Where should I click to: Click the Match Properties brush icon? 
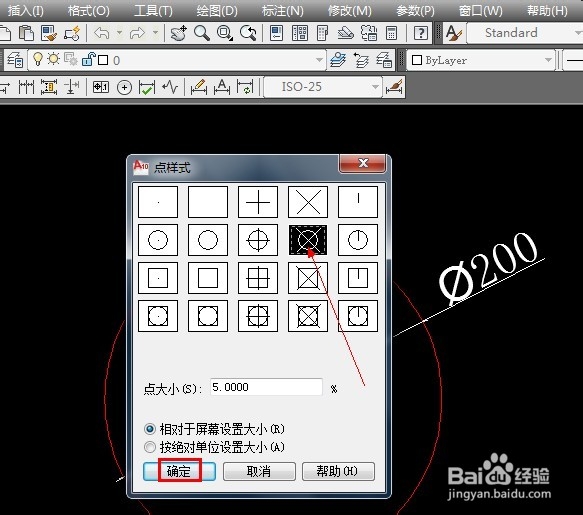(x=49, y=33)
